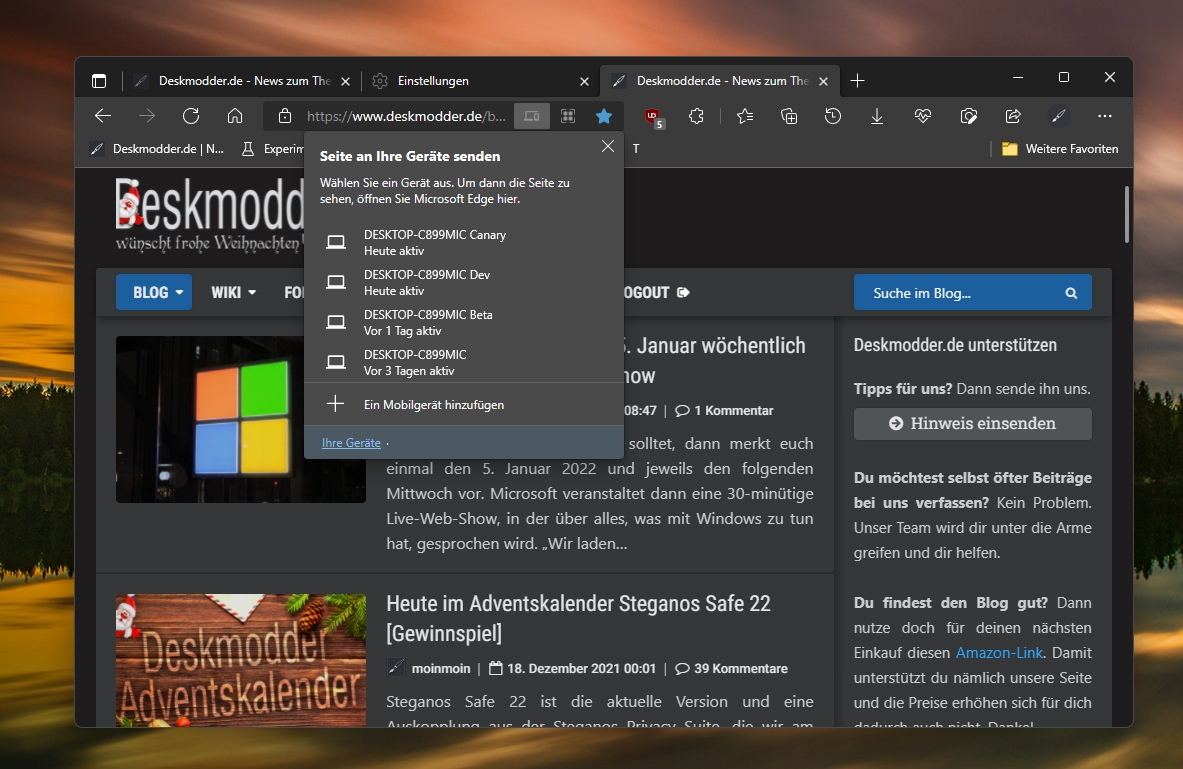Image resolution: width=1183 pixels, height=769 pixels.
Task: Expand the WIKI dropdown menu
Action: tap(233, 292)
